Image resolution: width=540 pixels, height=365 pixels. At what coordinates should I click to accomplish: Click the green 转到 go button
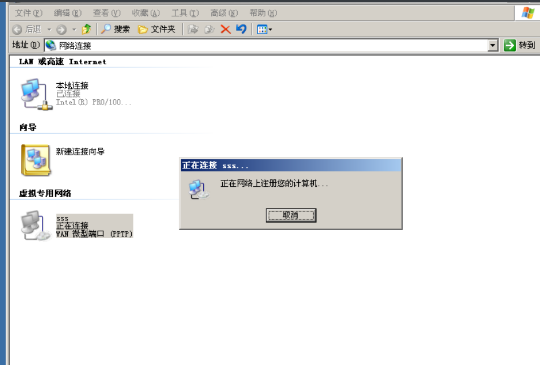519,45
